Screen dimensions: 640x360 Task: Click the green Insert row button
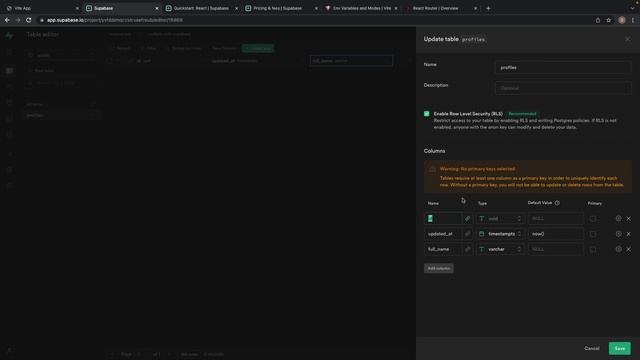point(258,48)
